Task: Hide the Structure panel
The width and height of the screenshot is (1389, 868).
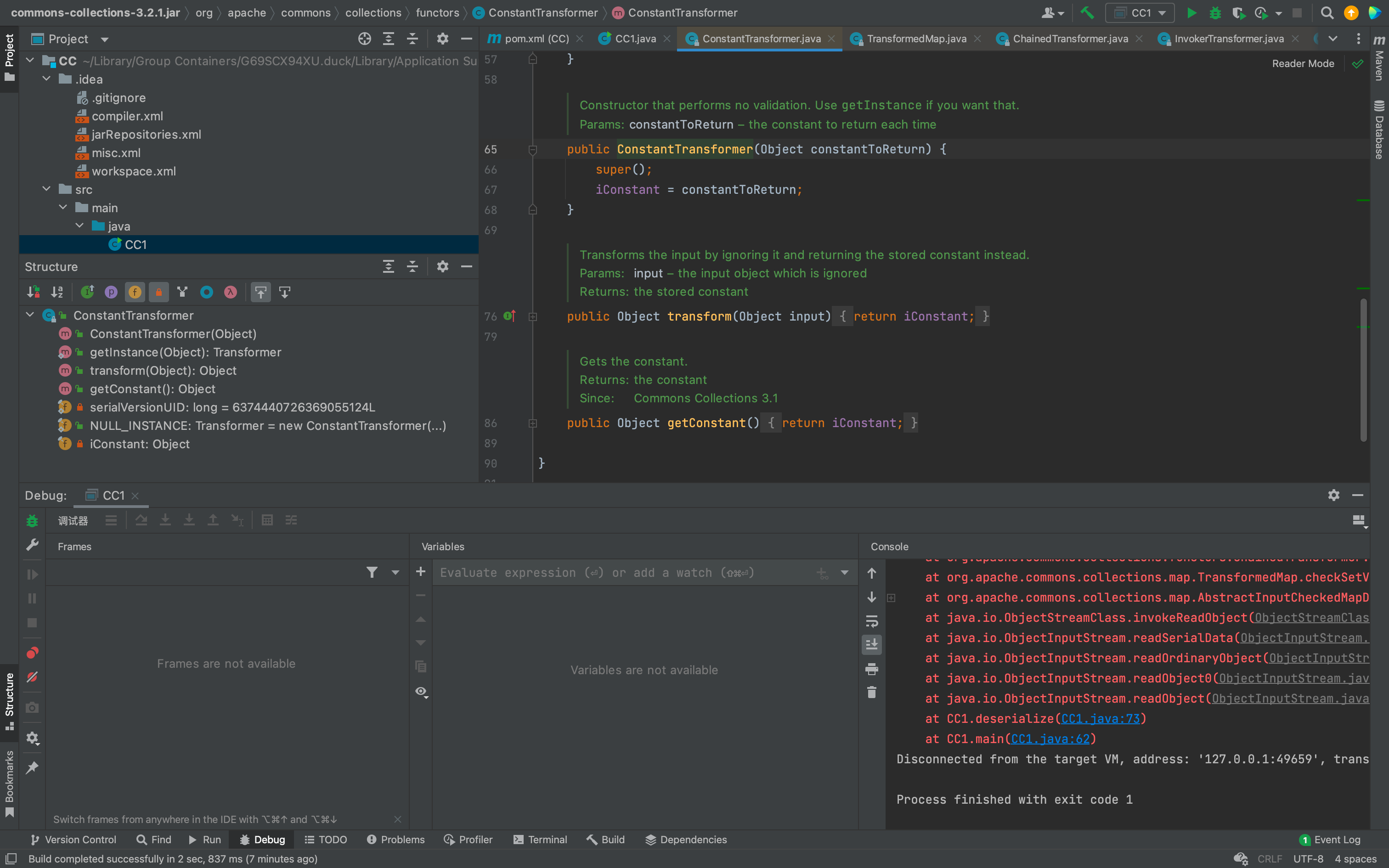Action: pos(466,266)
